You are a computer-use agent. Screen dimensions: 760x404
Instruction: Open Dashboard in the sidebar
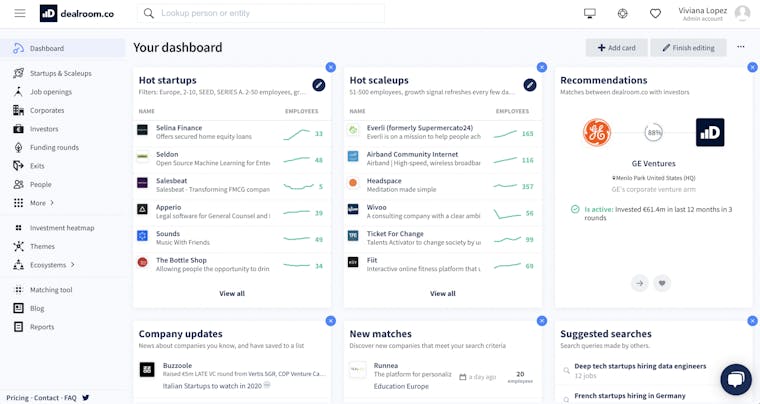pos(63,48)
